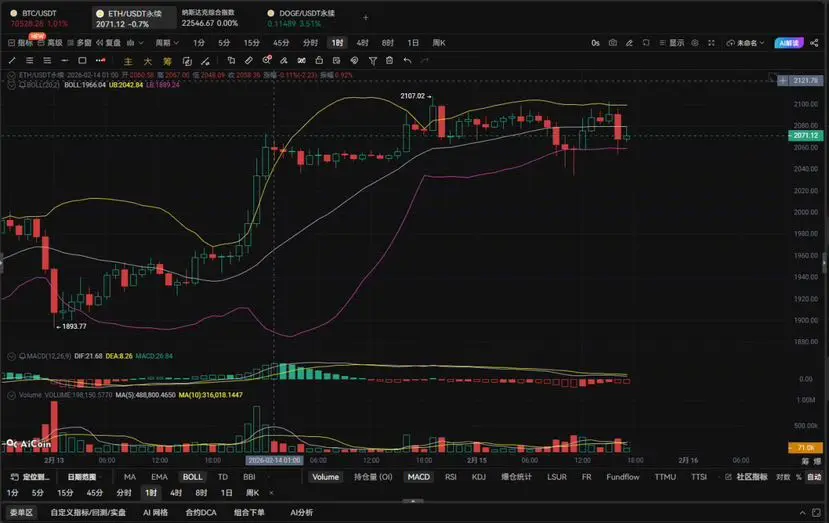Click the eye hide drawings icon
The width and height of the screenshot is (829, 523).
pos(354,61)
